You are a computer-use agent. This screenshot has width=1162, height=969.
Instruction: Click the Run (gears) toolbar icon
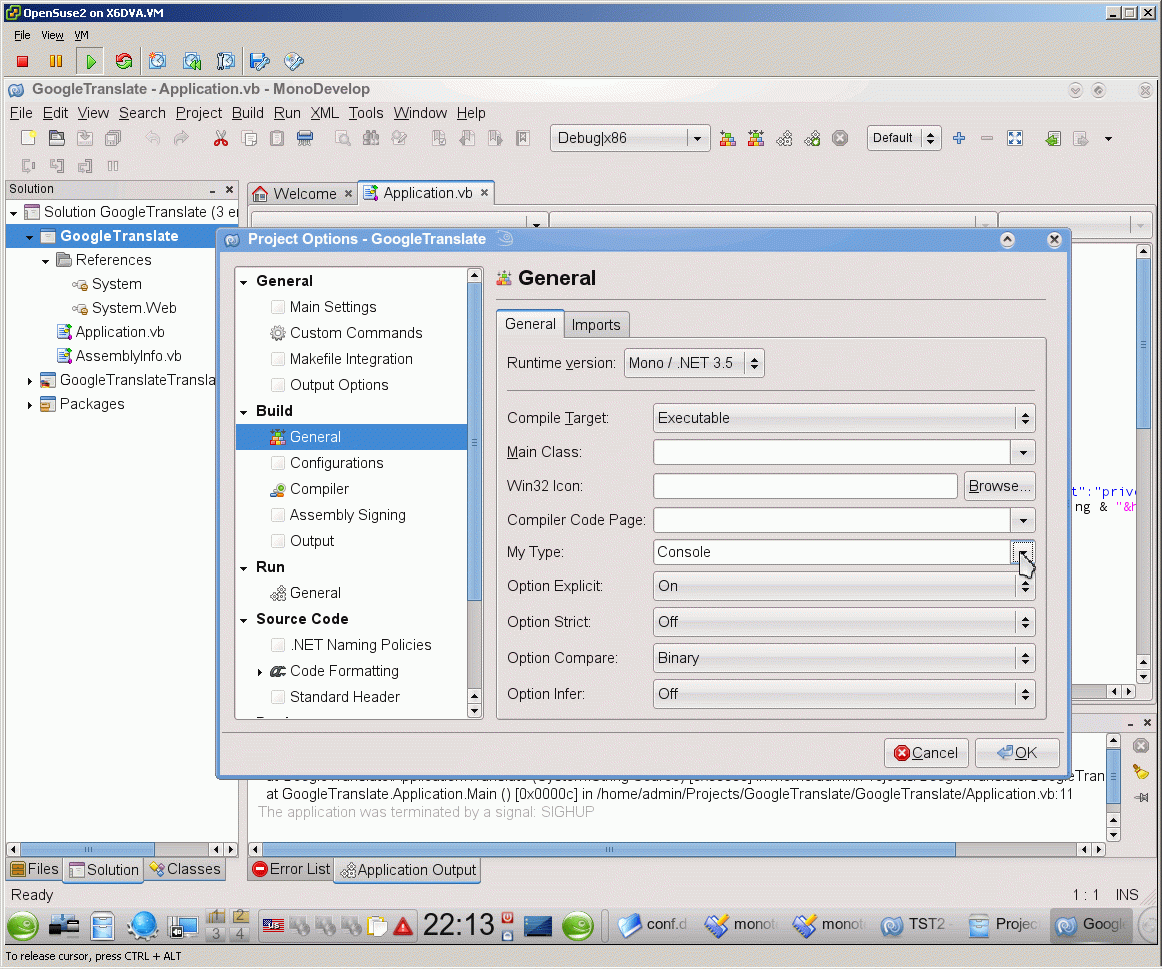point(784,138)
